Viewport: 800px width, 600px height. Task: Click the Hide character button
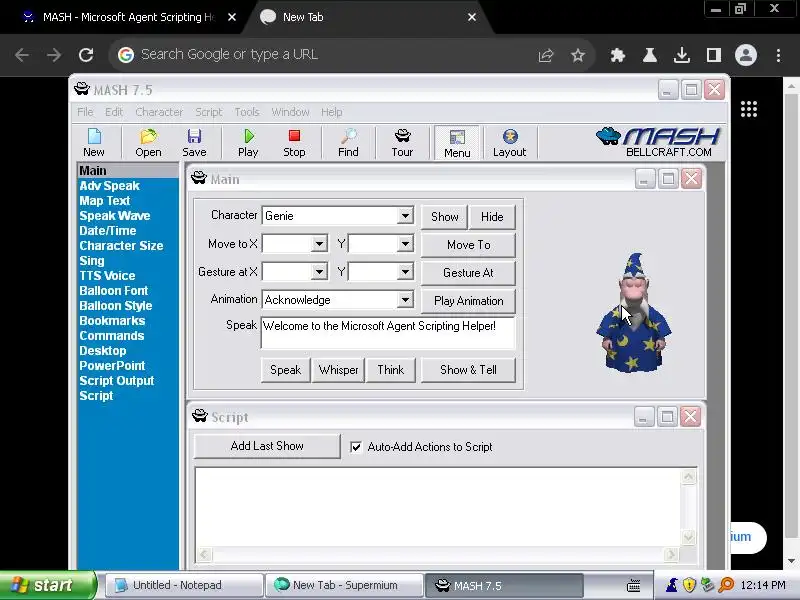[492, 217]
